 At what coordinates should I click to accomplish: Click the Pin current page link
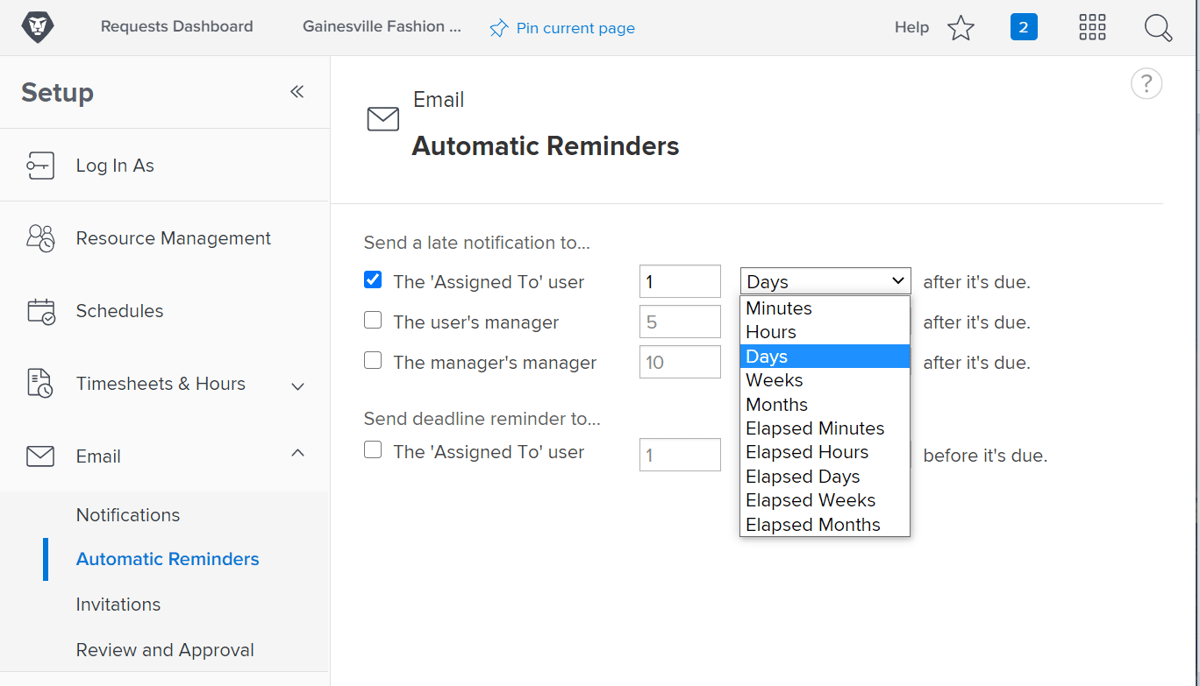coord(562,27)
